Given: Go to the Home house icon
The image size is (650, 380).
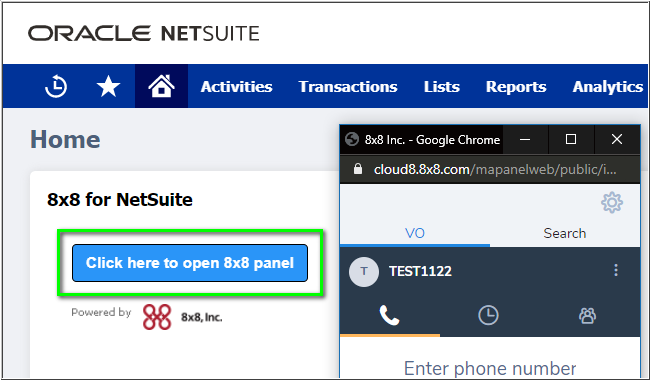Looking at the screenshot, I should tap(161, 86).
